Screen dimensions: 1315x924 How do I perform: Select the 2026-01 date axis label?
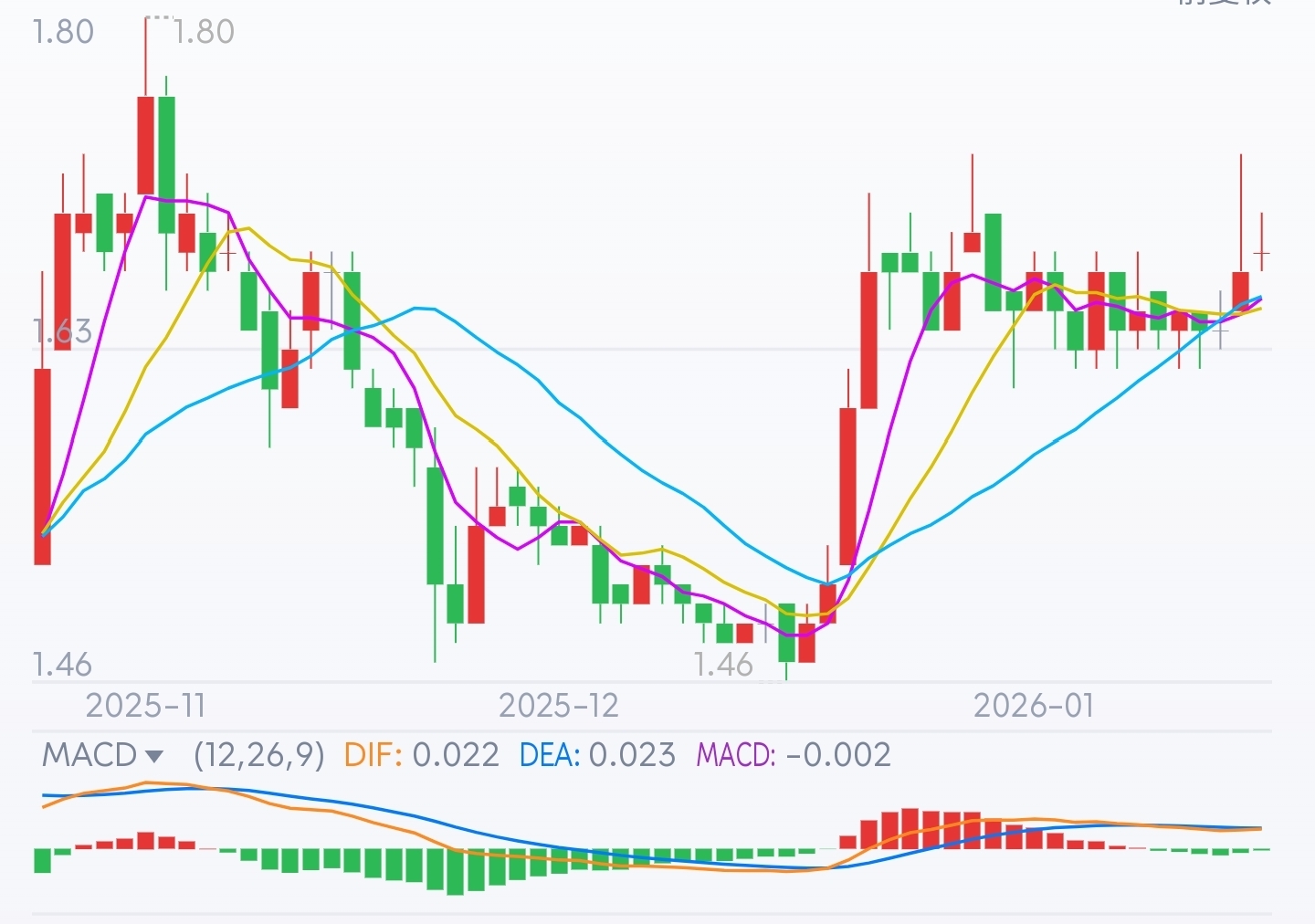coord(1034,706)
